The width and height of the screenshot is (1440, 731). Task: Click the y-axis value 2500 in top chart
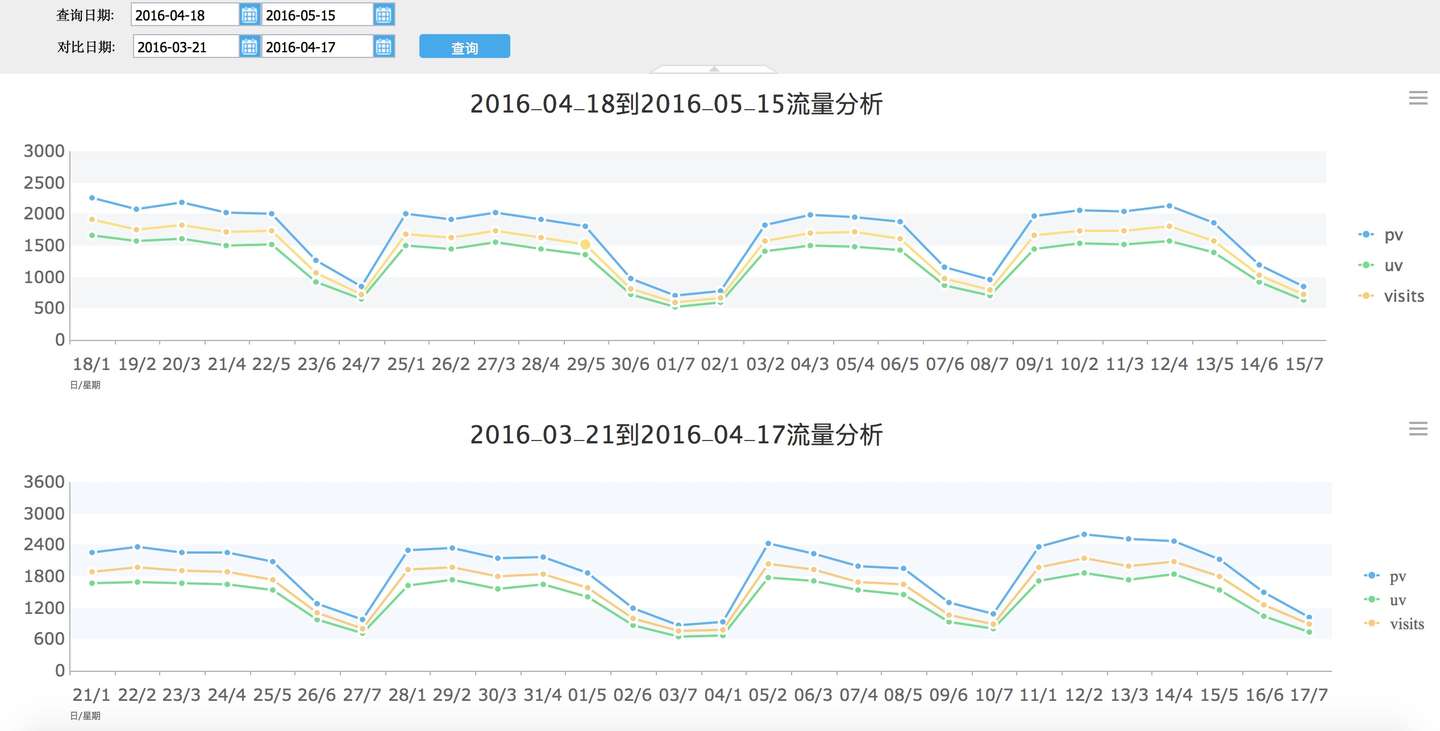click(x=45, y=183)
